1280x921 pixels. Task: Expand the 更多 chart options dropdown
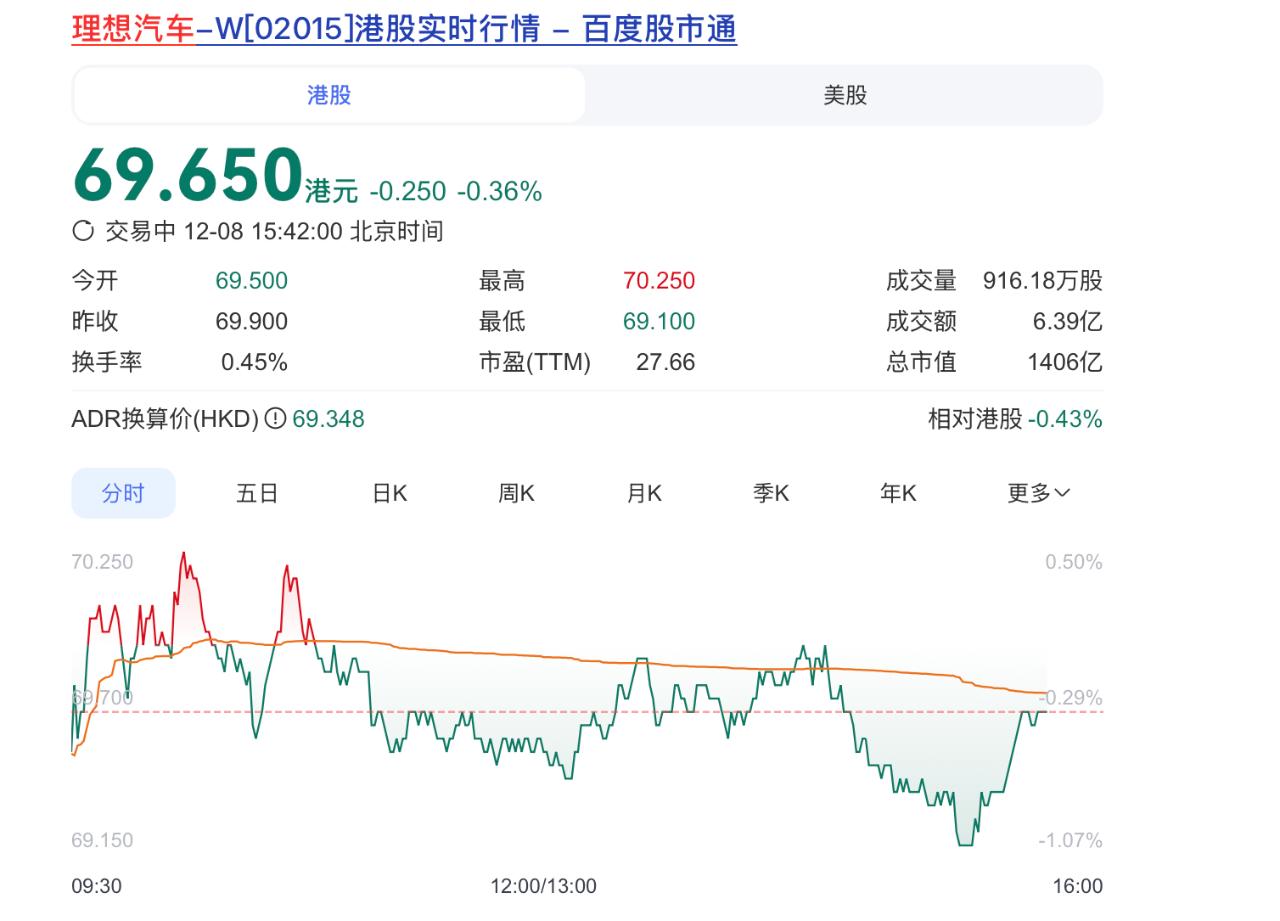pos(1038,493)
